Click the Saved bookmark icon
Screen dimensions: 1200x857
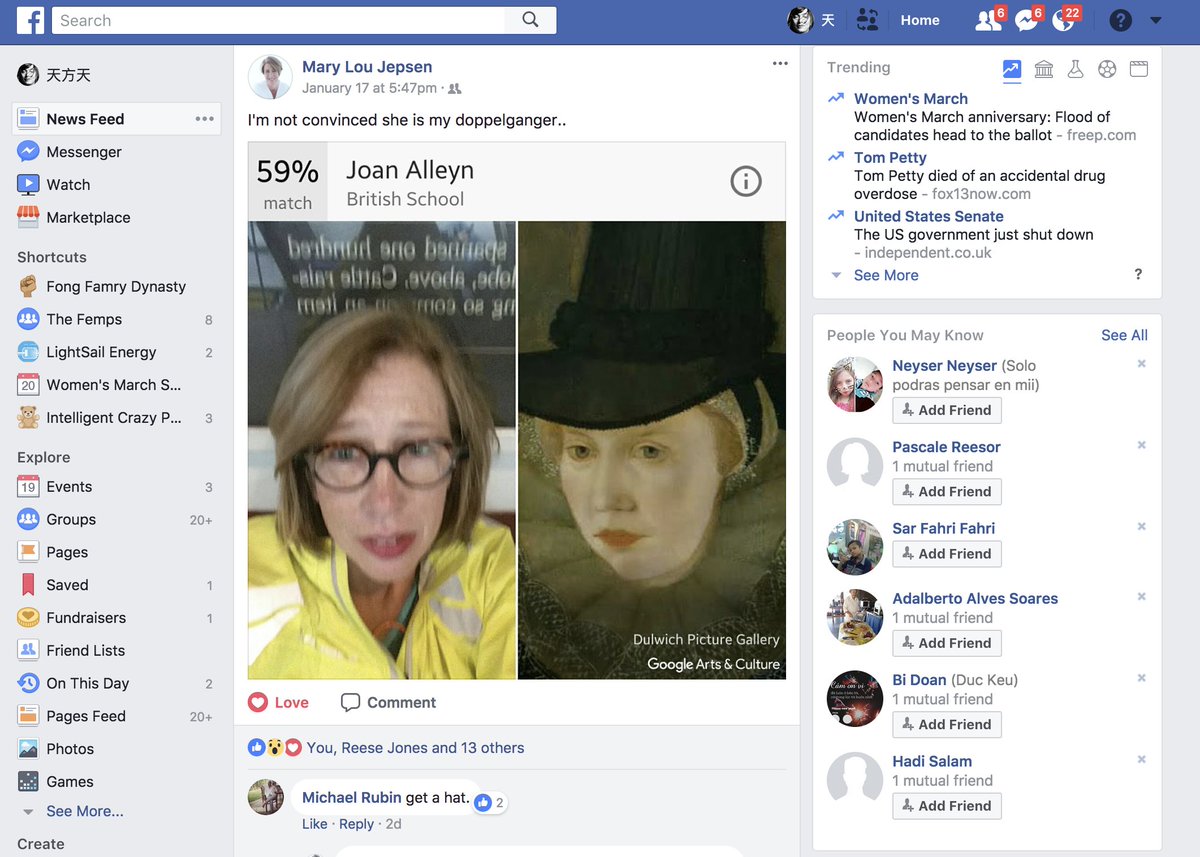(28, 586)
